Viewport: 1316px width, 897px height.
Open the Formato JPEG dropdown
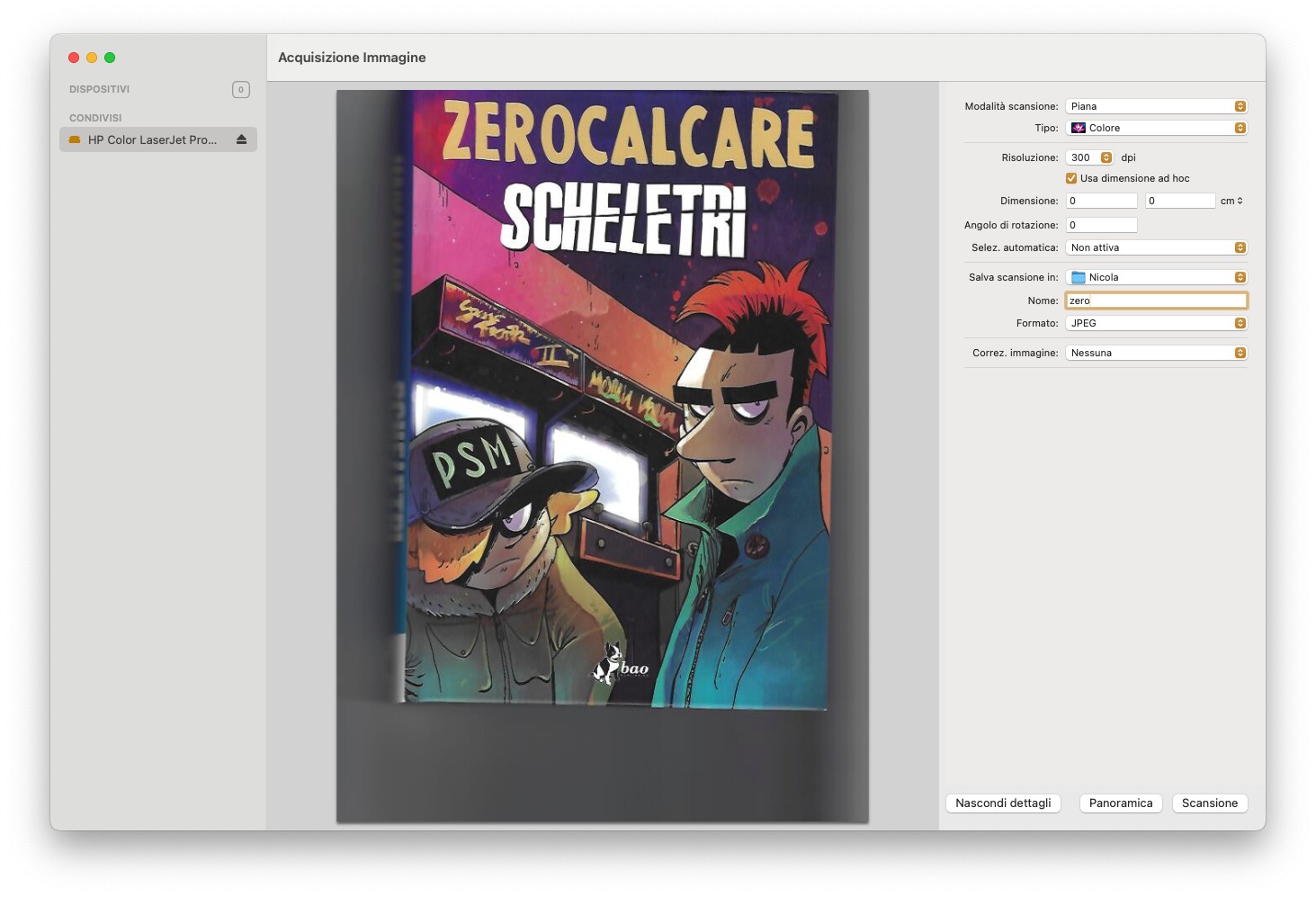(x=1156, y=323)
